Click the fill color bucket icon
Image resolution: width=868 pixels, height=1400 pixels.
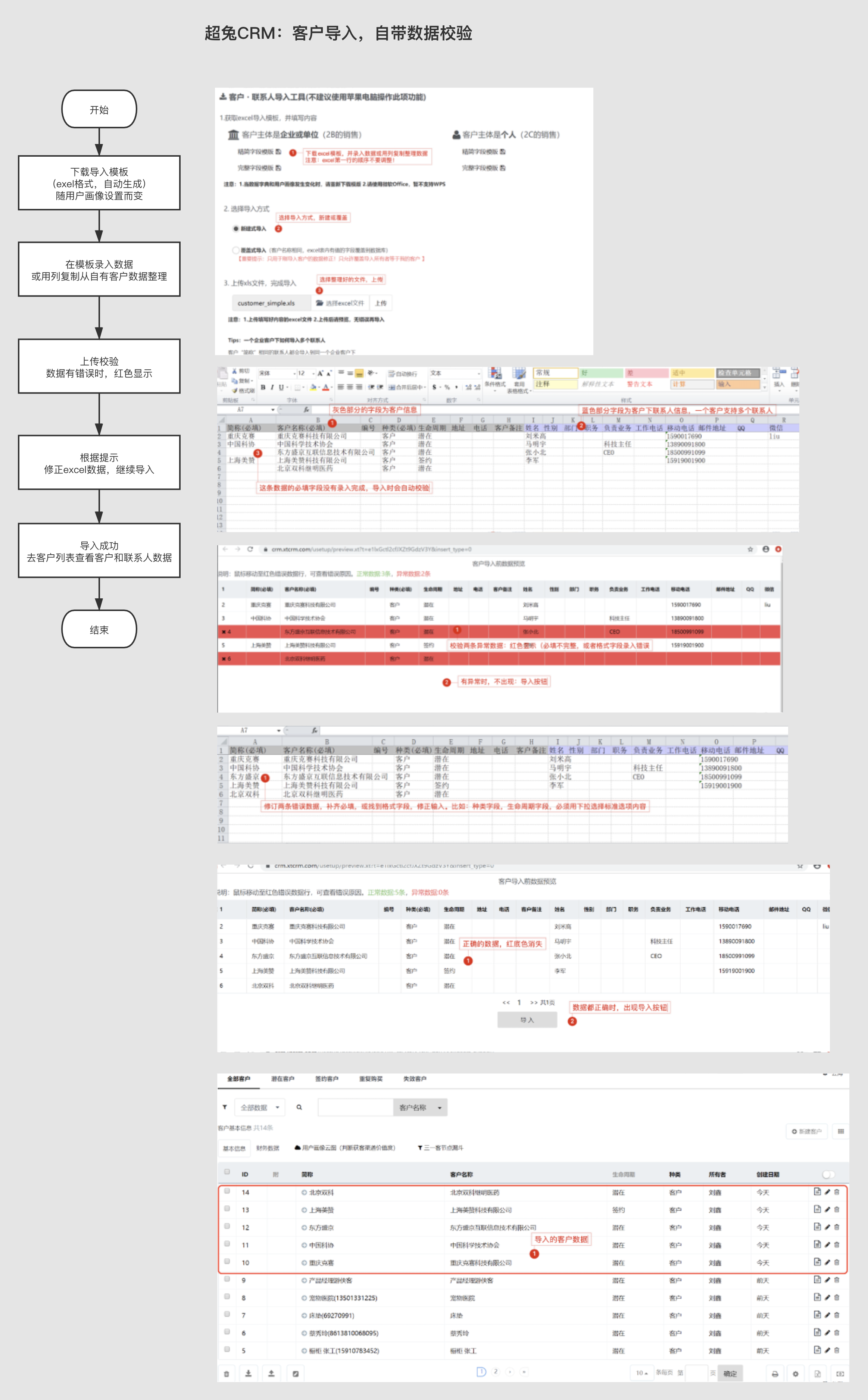tap(313, 387)
